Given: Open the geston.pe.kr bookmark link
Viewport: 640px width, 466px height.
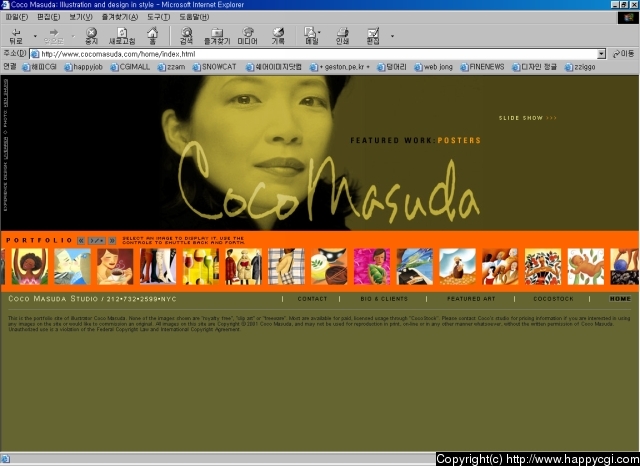Looking at the screenshot, I should [340, 67].
